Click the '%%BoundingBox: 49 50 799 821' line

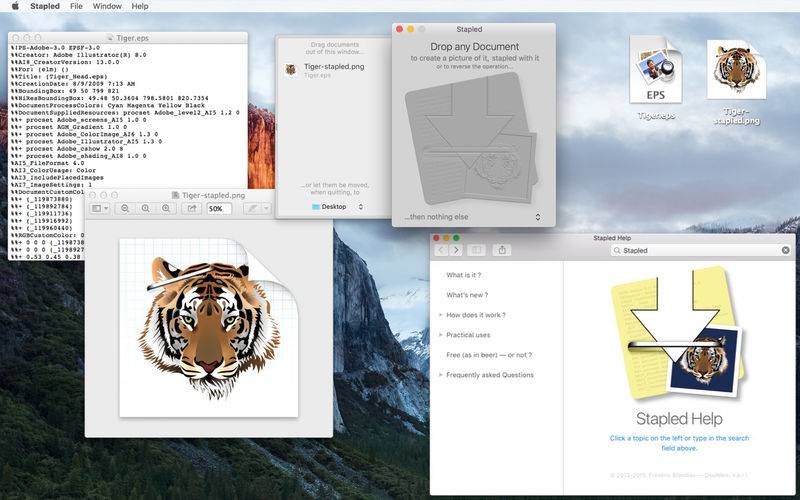64,90
